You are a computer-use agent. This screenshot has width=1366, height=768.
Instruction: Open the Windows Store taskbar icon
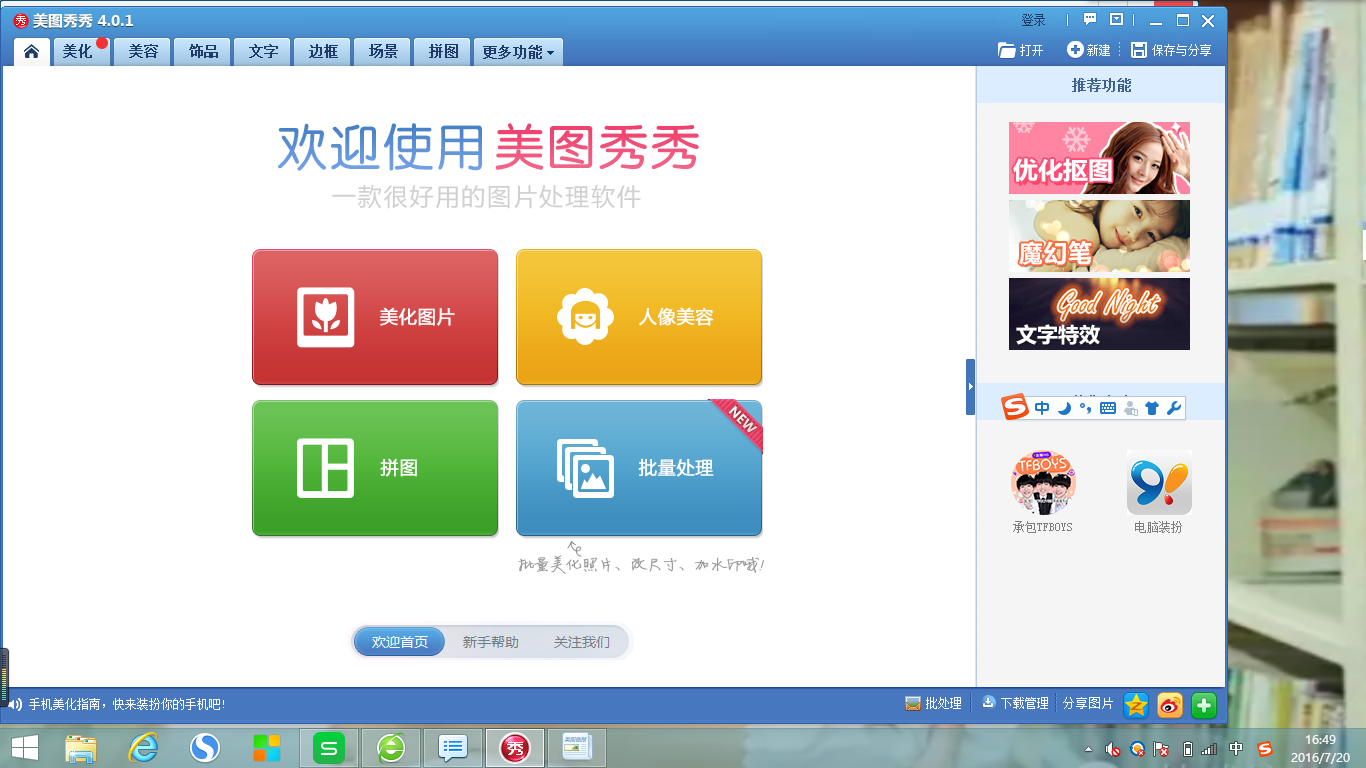point(267,748)
